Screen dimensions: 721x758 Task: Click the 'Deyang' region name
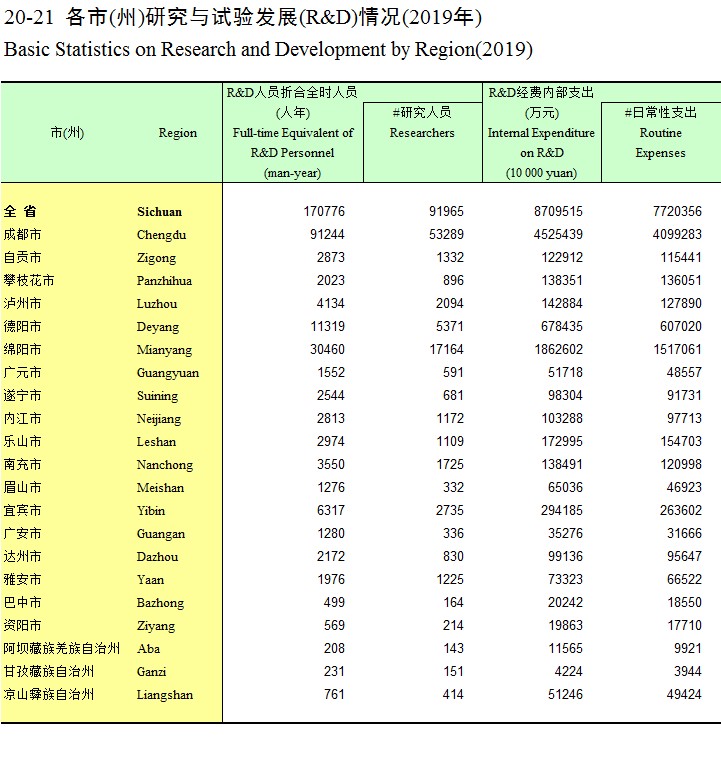tap(158, 327)
